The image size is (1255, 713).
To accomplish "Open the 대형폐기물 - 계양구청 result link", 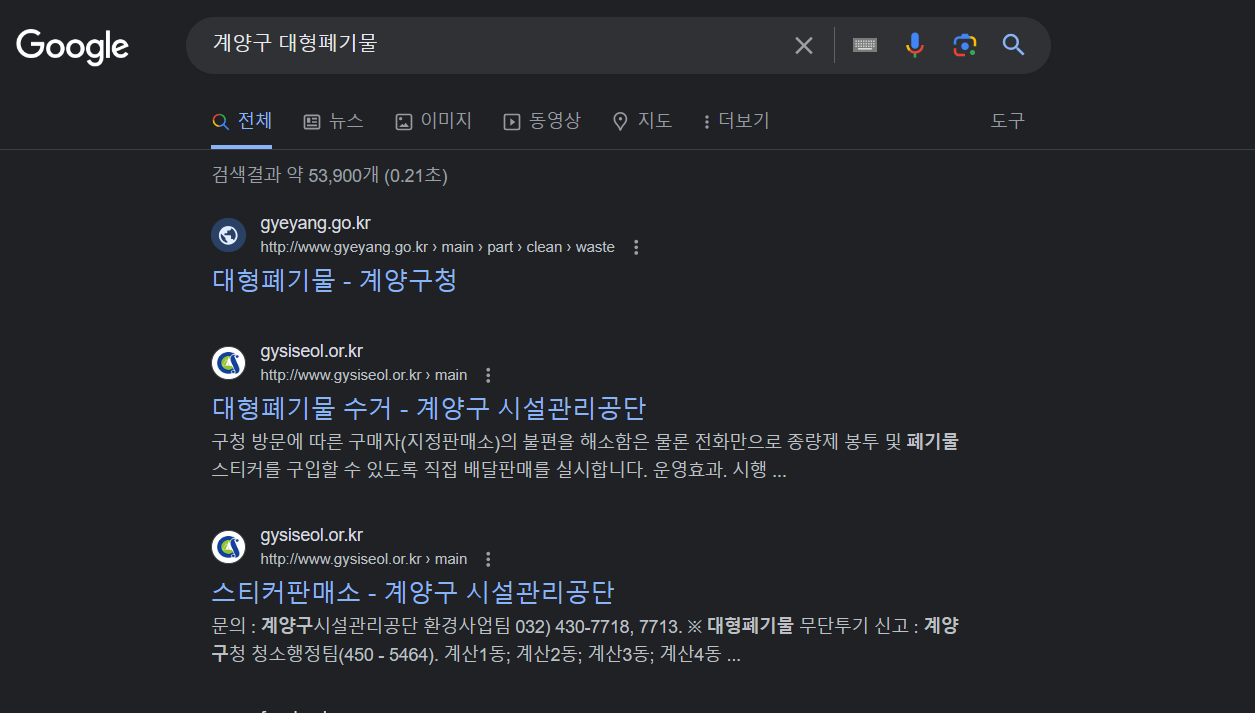I will coord(334,280).
